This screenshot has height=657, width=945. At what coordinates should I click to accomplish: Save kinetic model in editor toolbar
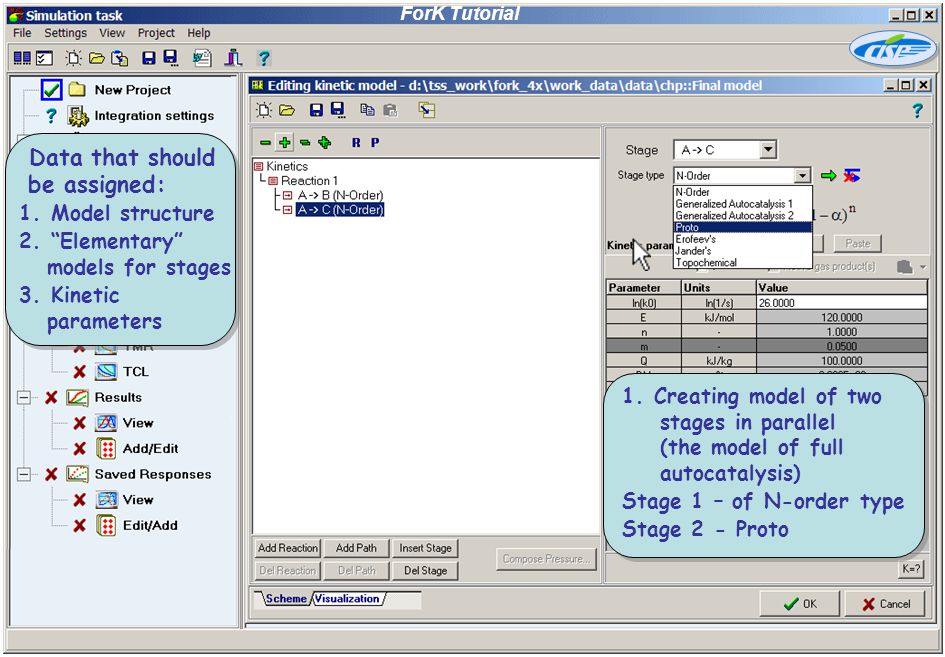[316, 110]
